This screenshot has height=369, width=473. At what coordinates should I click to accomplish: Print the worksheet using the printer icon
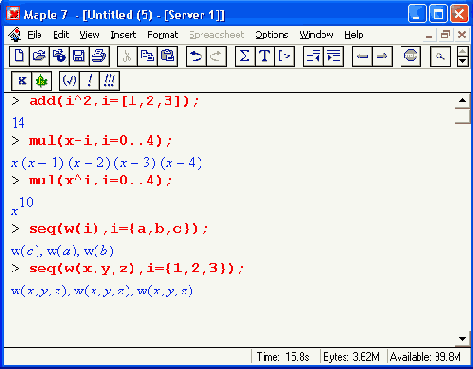(x=99, y=56)
